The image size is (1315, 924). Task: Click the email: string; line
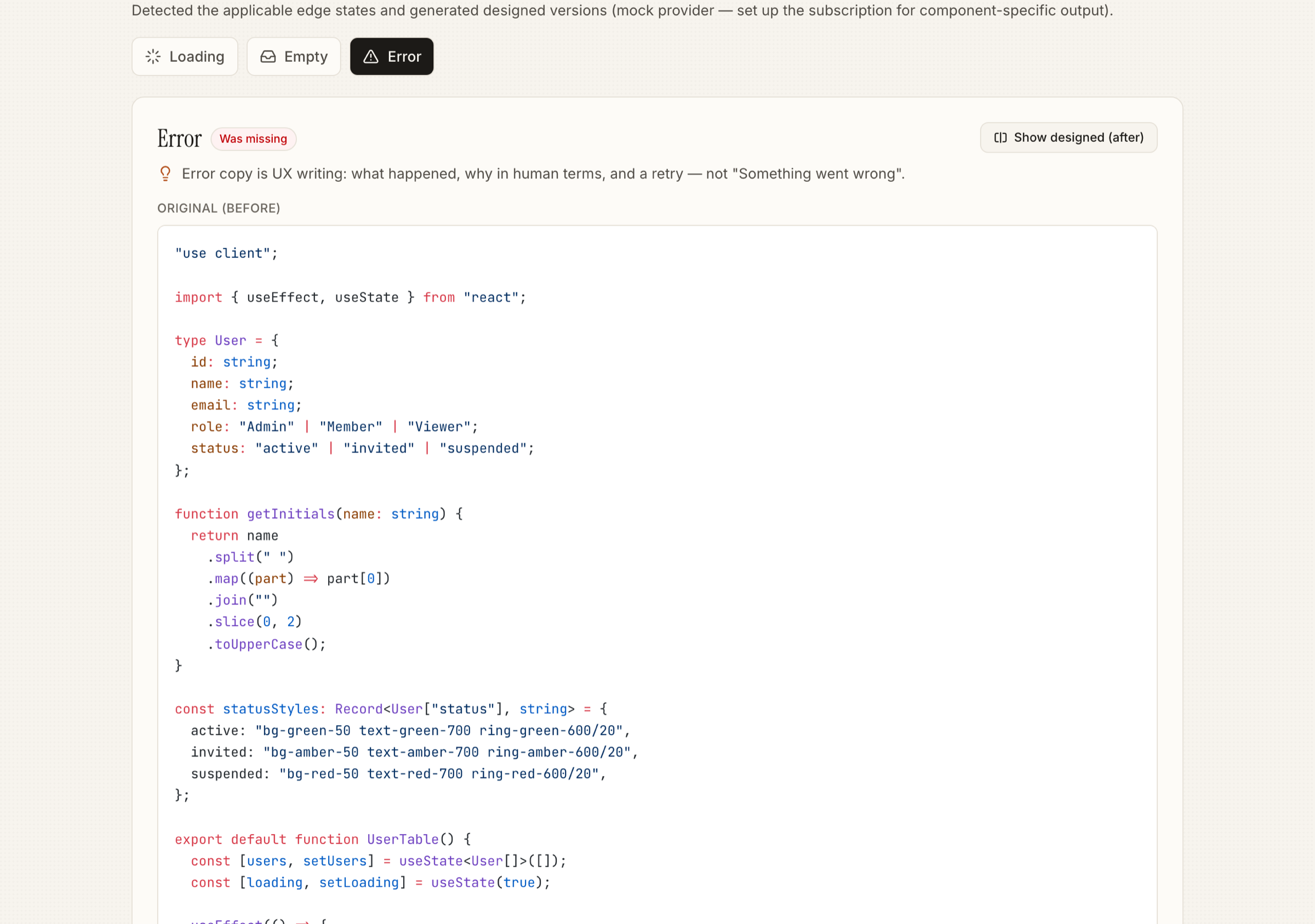(x=246, y=405)
